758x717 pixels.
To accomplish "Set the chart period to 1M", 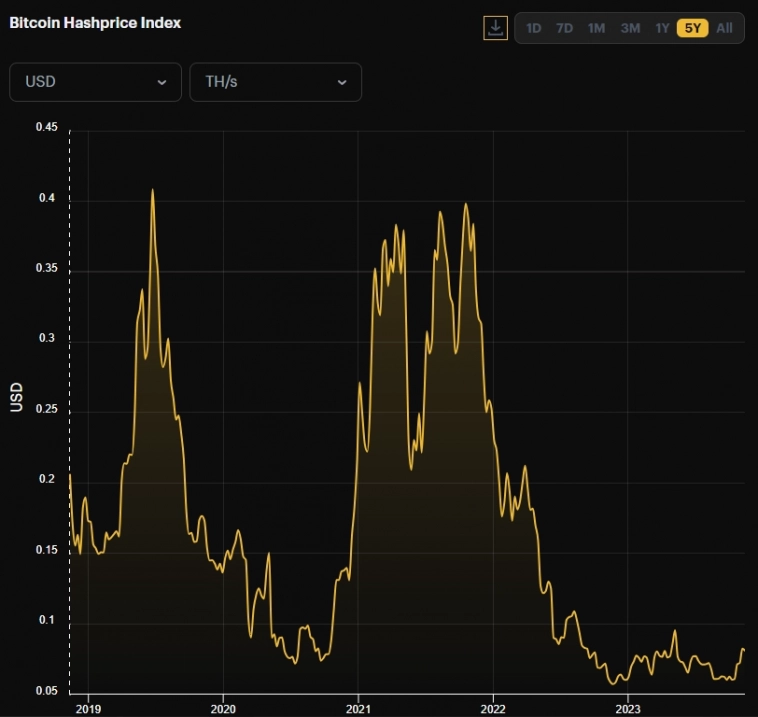I will (596, 28).
